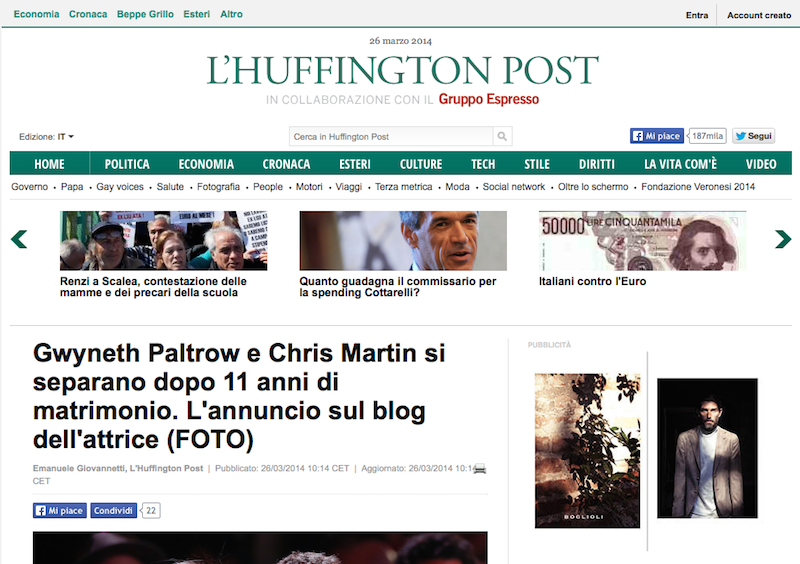Screen dimensions: 800x564
Task: Open Renzi a Scalea protest thumbnail
Action: 163,240
